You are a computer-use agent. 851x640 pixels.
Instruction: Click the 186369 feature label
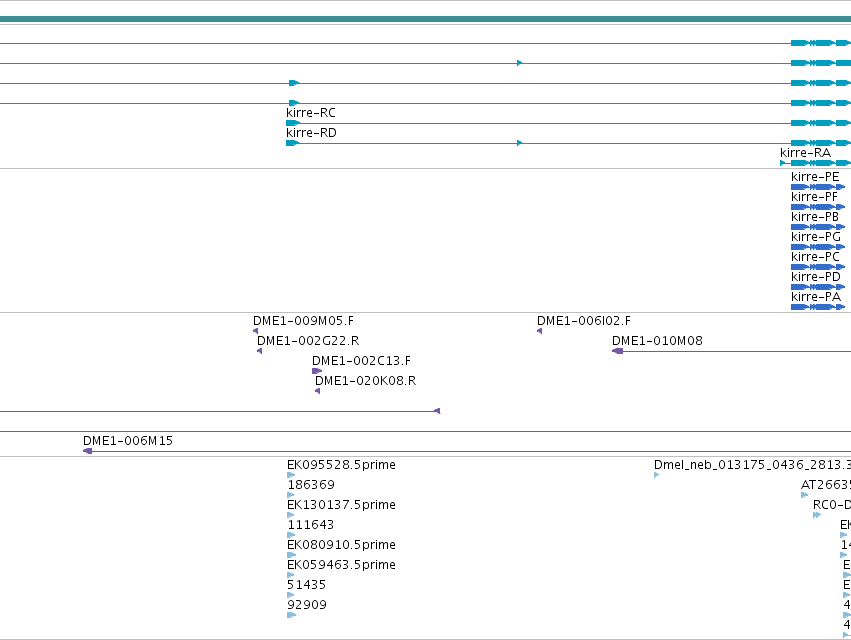click(311, 485)
